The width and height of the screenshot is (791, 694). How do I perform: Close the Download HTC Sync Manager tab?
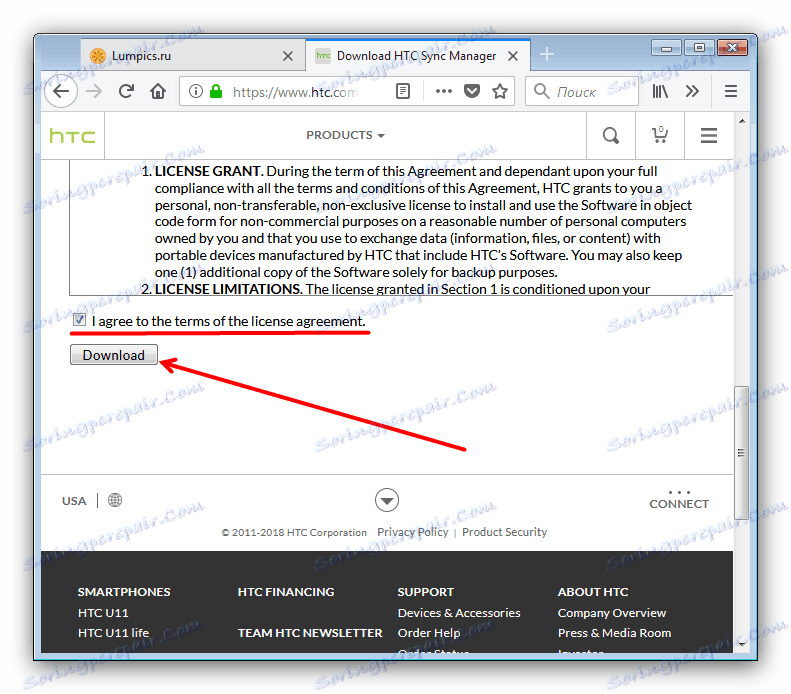coord(513,56)
